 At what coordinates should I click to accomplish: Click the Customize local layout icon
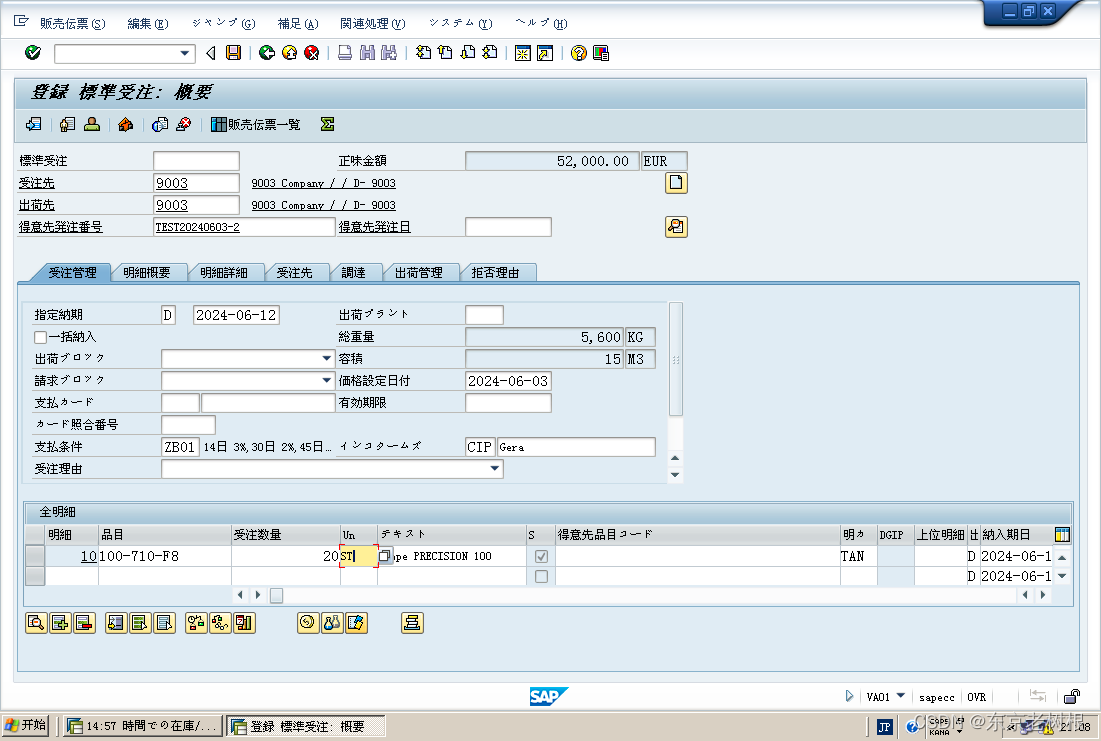click(601, 53)
